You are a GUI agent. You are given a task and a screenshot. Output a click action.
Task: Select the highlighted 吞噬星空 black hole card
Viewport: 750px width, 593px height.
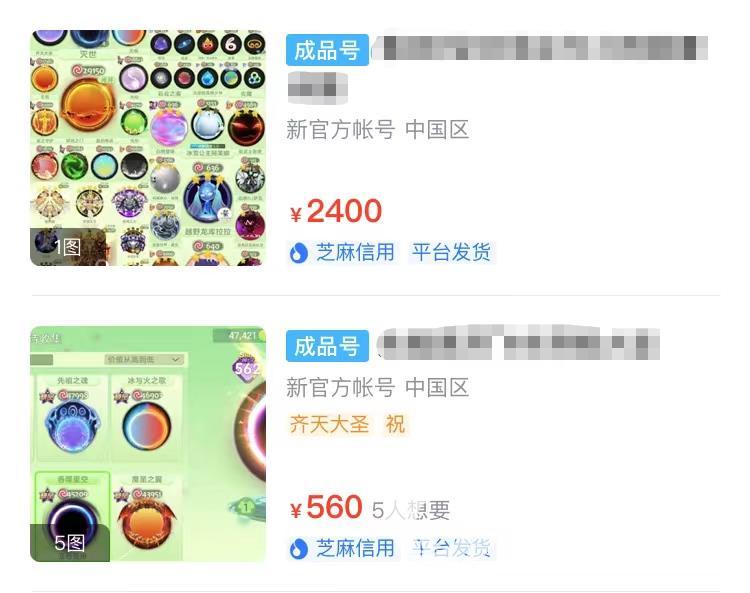coord(72,516)
